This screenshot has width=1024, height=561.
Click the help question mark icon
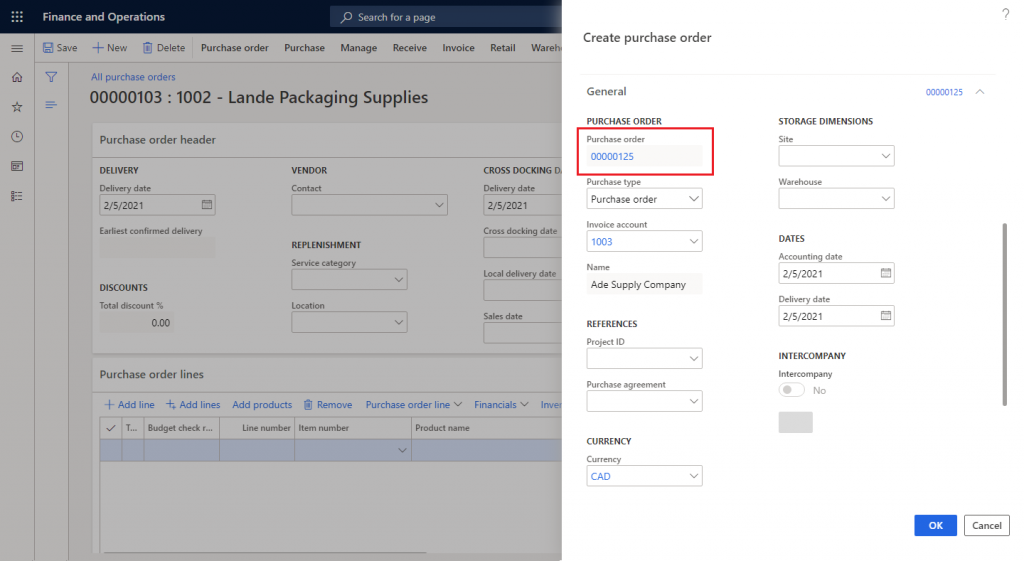pyautogui.click(x=1005, y=14)
